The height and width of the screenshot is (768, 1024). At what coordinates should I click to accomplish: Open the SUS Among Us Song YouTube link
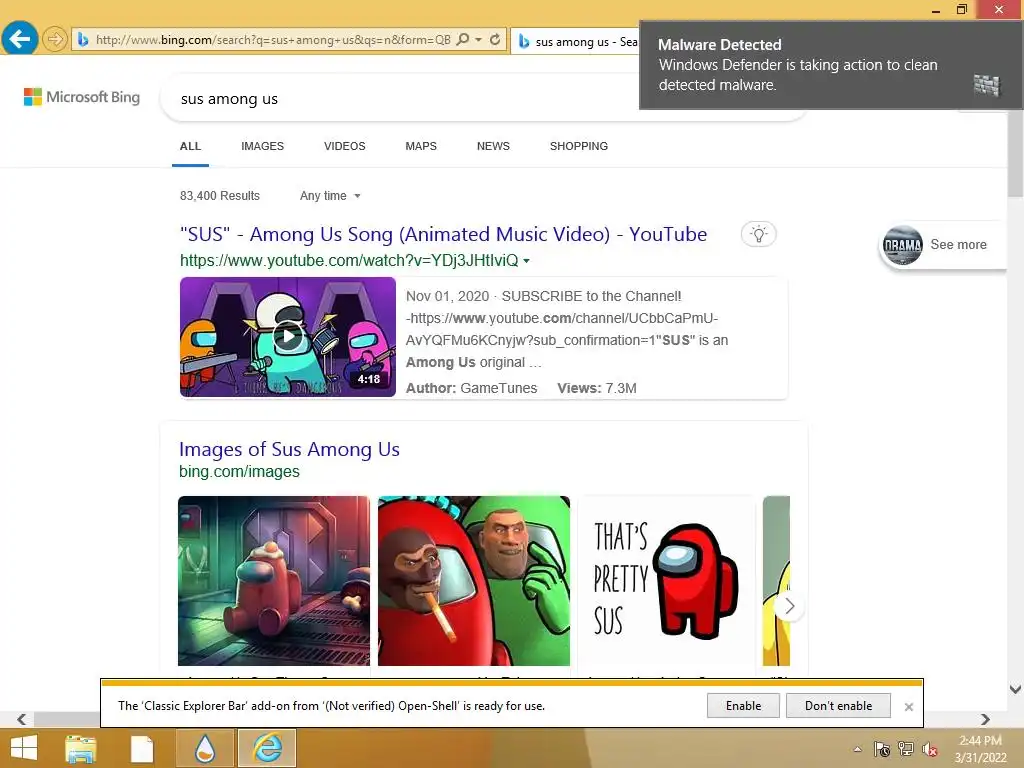point(443,234)
